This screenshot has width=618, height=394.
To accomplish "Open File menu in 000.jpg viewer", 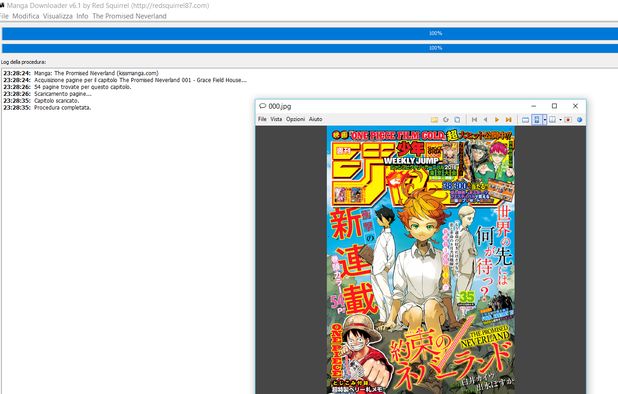I will [x=262, y=119].
